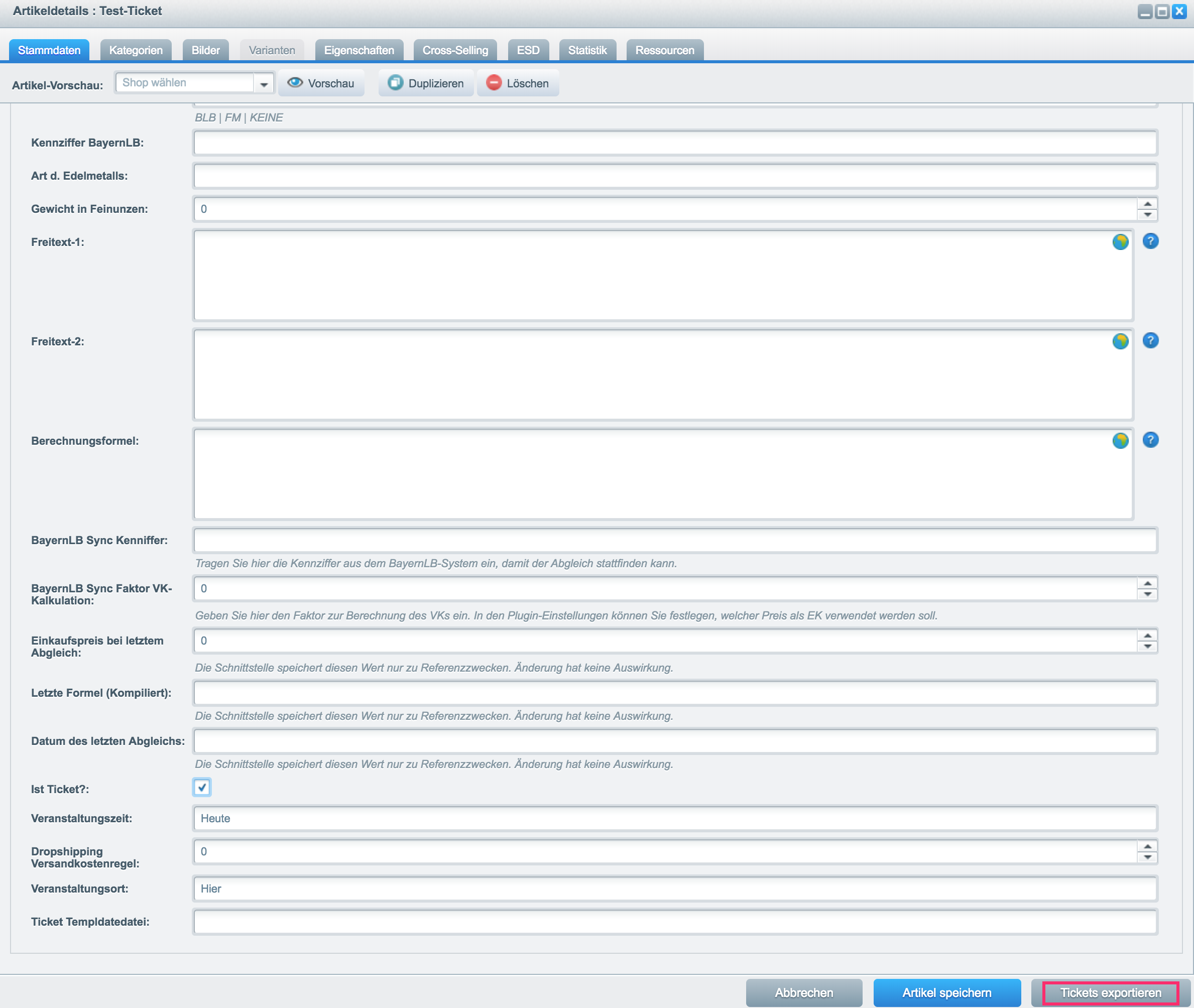Click the globe icon in Berechnungsformel field
Viewport: 1194px width, 1008px height.
1120,441
